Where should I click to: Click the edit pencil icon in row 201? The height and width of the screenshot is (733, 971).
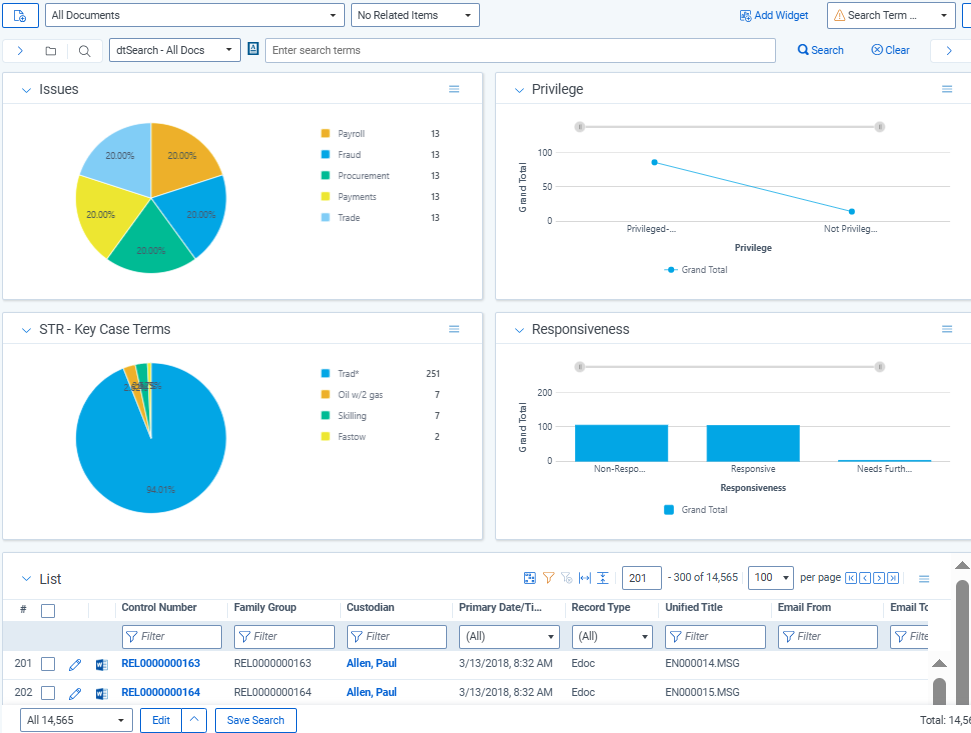point(75,665)
